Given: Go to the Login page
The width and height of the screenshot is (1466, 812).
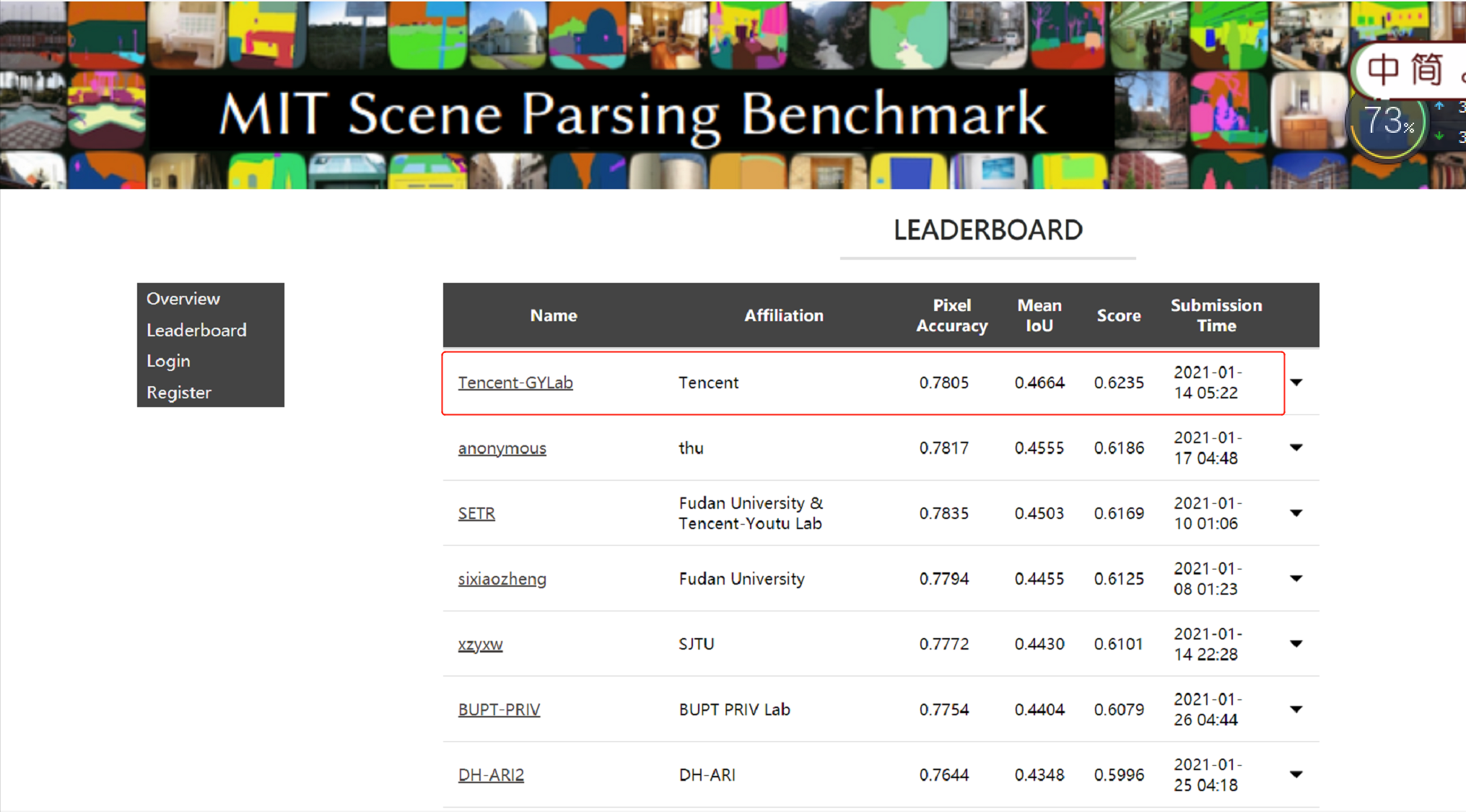Looking at the screenshot, I should 168,361.
